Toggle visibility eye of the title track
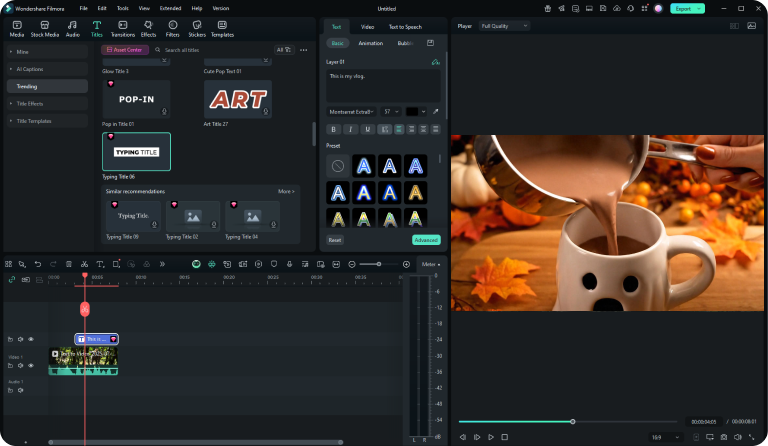The width and height of the screenshot is (768, 446). coord(31,339)
